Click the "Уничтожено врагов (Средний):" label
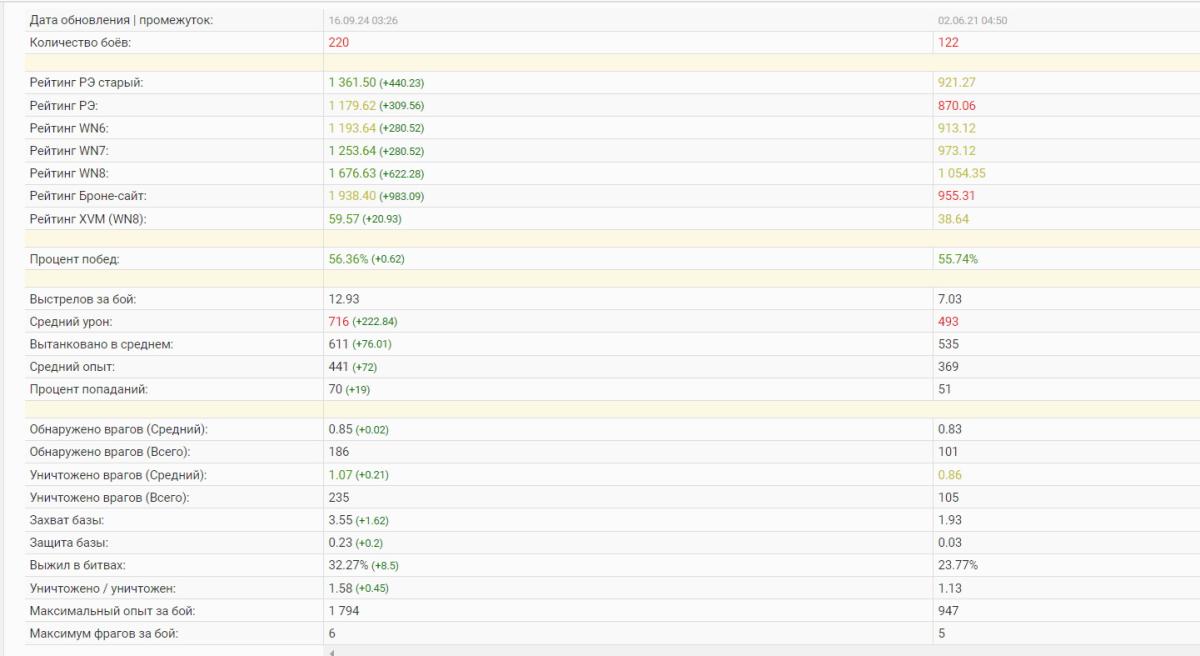1200x656 pixels. point(118,475)
